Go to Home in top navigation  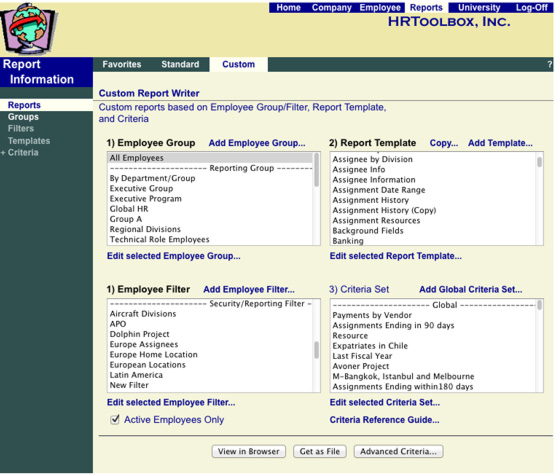coord(288,7)
